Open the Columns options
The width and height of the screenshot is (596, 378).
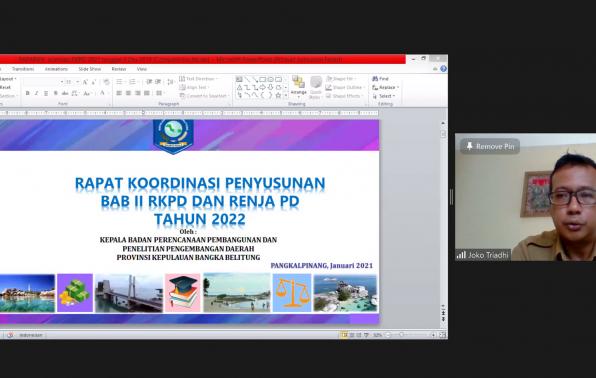tap(160, 93)
